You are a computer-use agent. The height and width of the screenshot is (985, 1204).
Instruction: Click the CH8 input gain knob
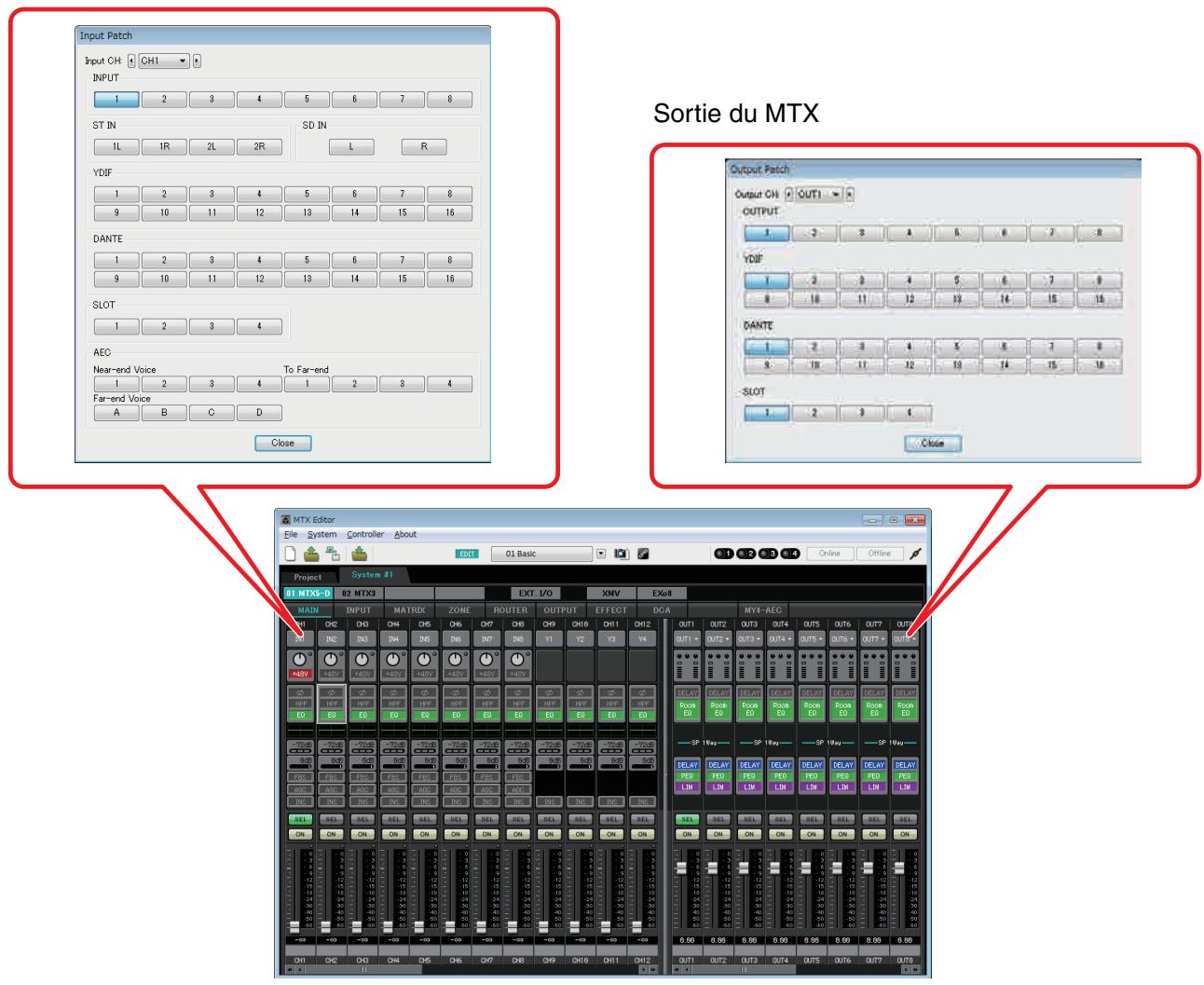point(517,658)
